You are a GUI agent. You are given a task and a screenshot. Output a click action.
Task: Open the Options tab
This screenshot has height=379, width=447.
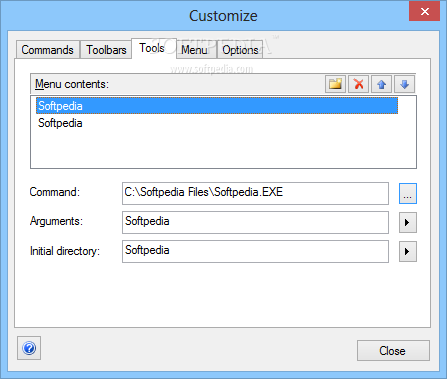coord(240,50)
